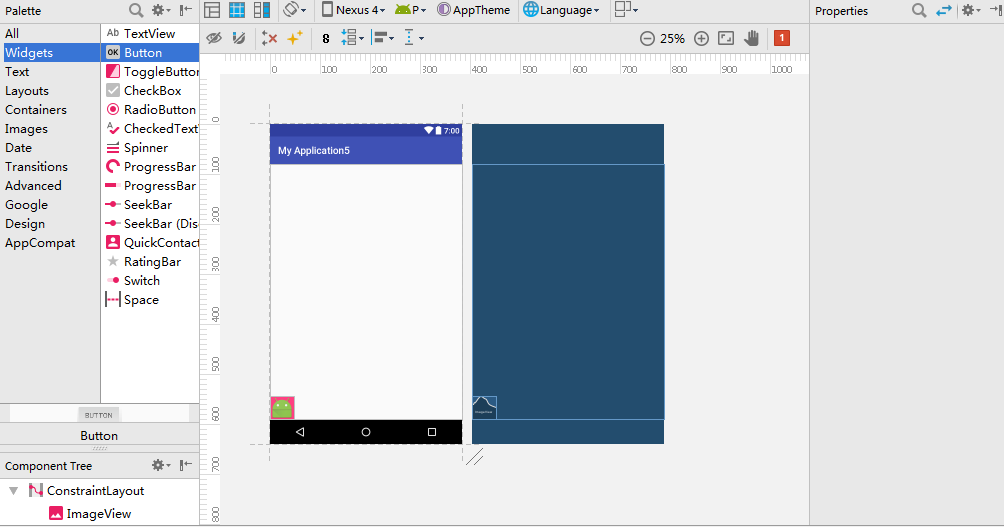Clear all constraints
The width and height of the screenshot is (1004, 527).
pyautogui.click(x=270, y=38)
